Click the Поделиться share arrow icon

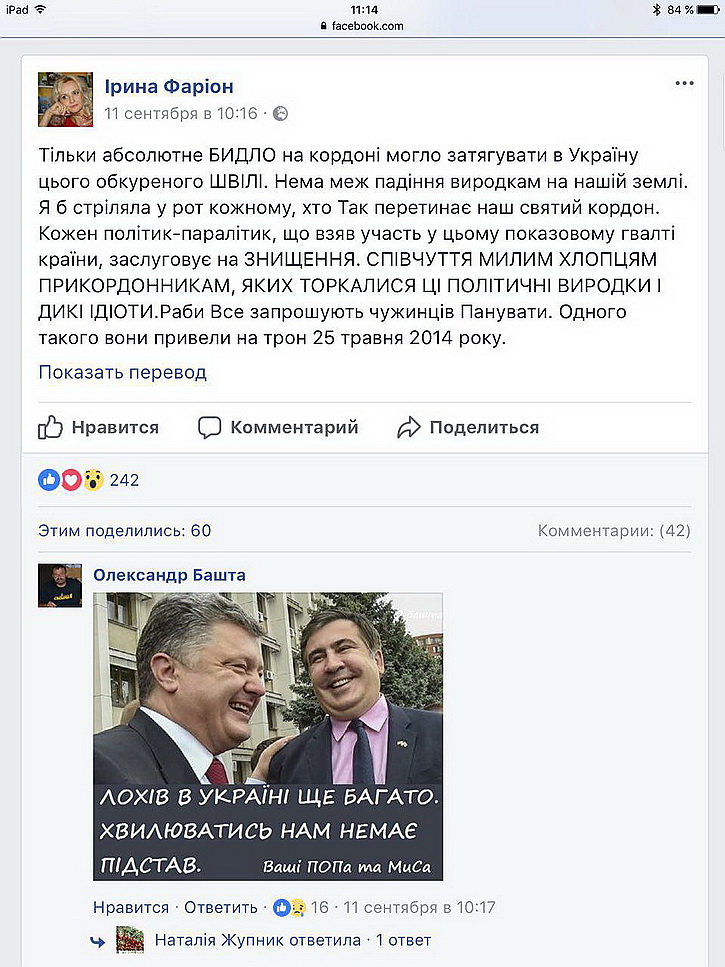409,427
